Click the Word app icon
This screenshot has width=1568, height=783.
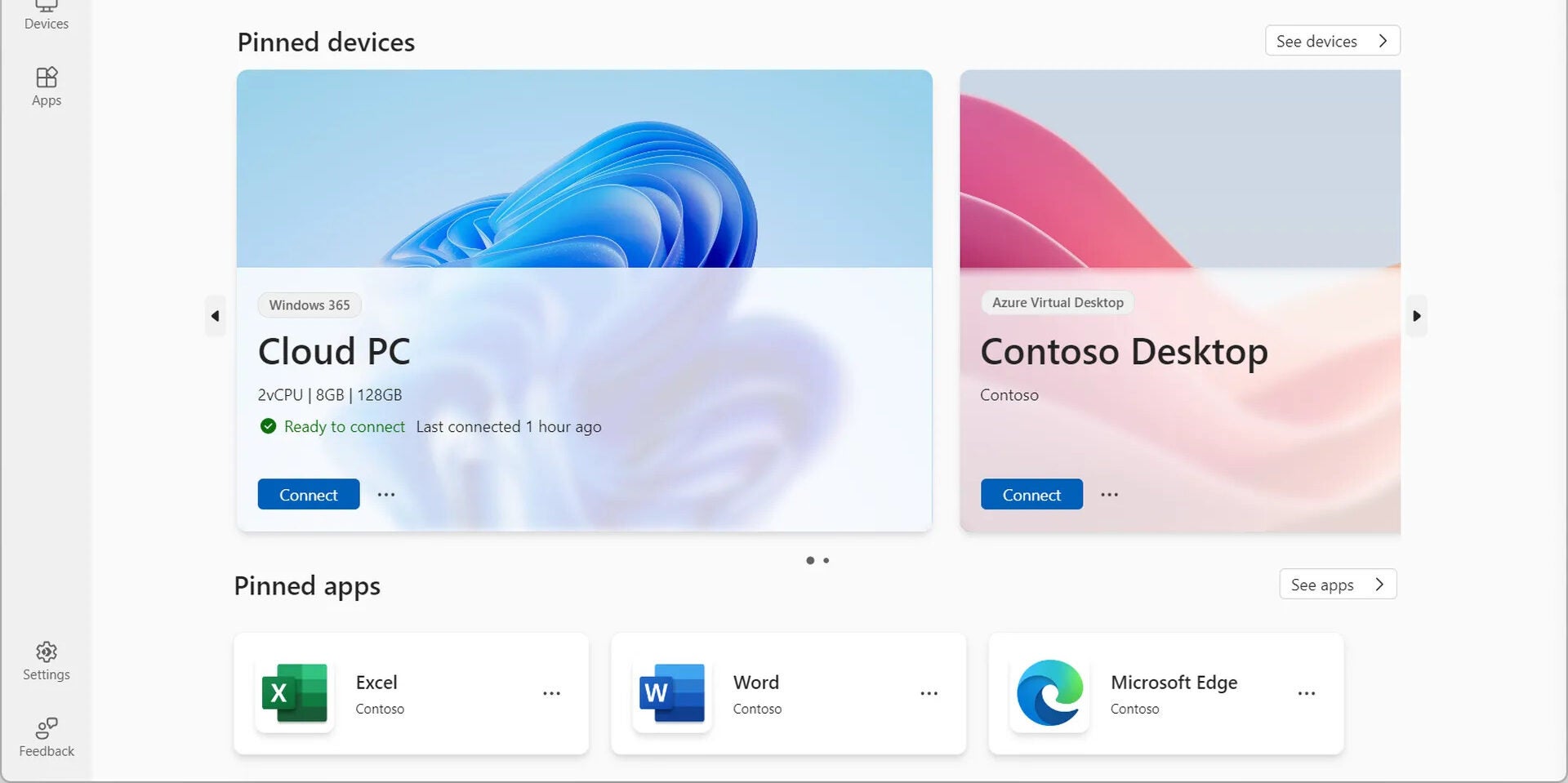pyautogui.click(x=671, y=692)
